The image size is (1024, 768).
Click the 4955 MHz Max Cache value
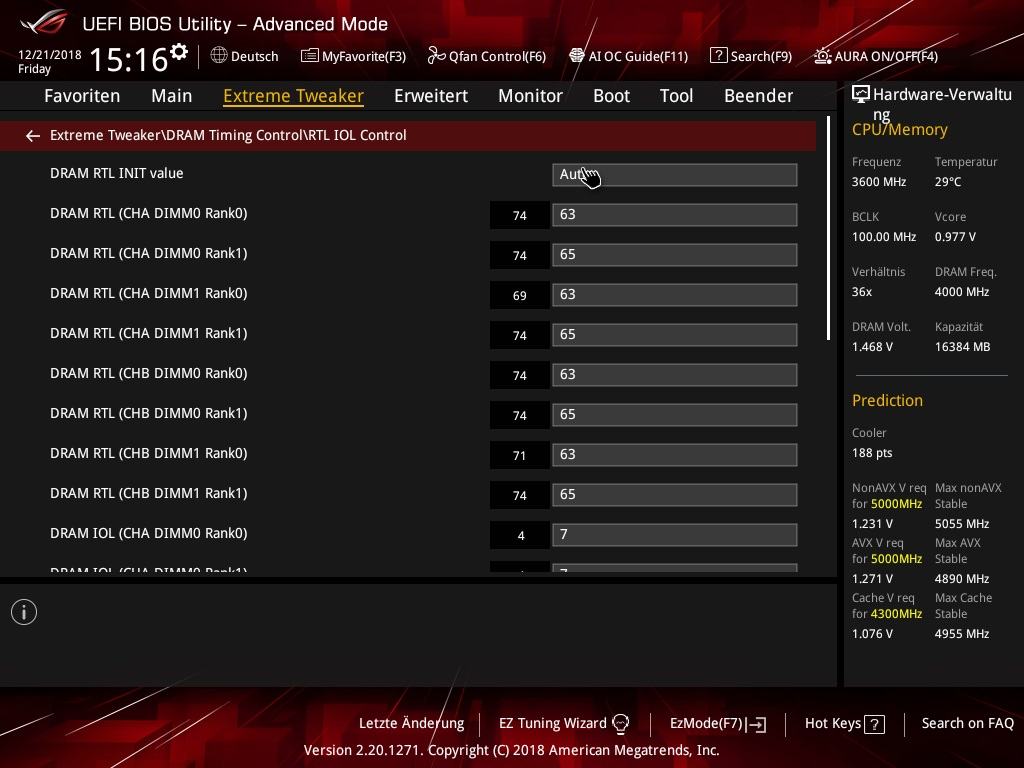click(962, 634)
